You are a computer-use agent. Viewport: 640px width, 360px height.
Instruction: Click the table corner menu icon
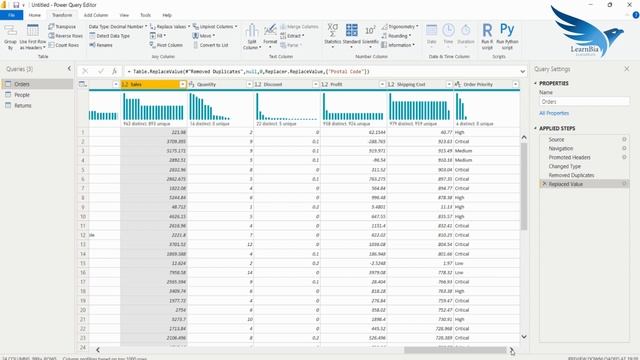[x=83, y=84]
